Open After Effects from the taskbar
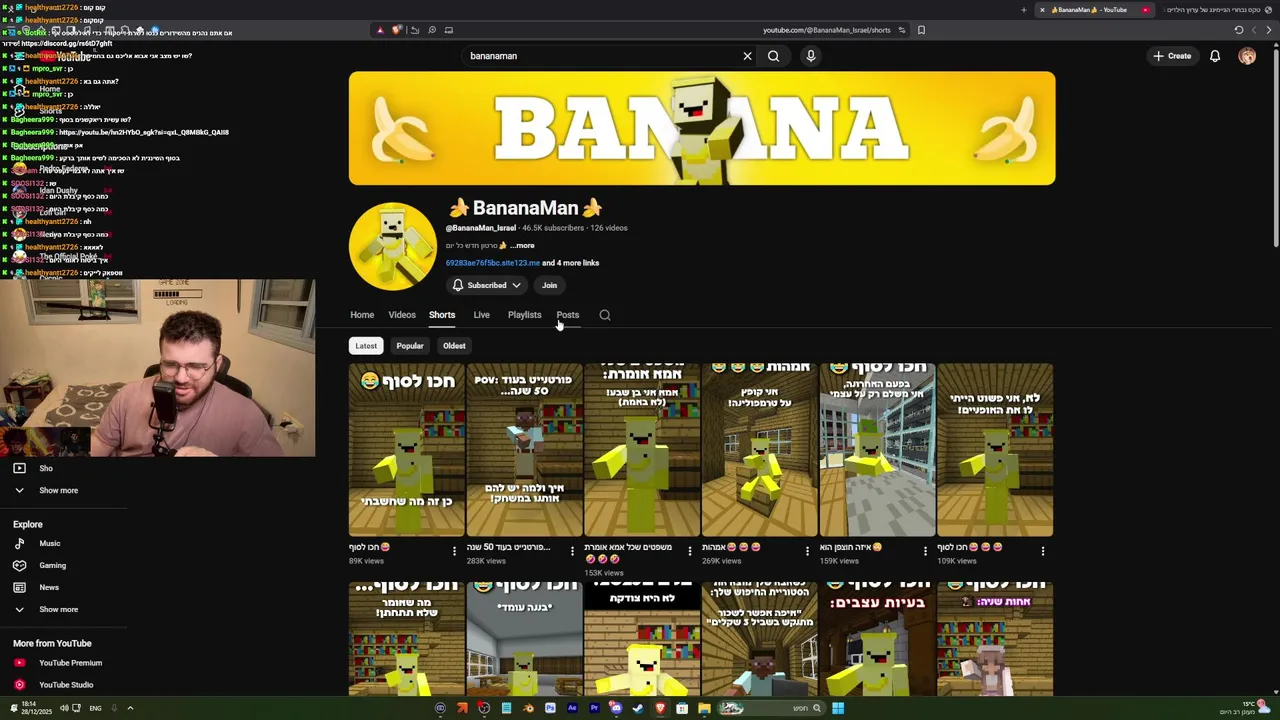 [x=572, y=709]
